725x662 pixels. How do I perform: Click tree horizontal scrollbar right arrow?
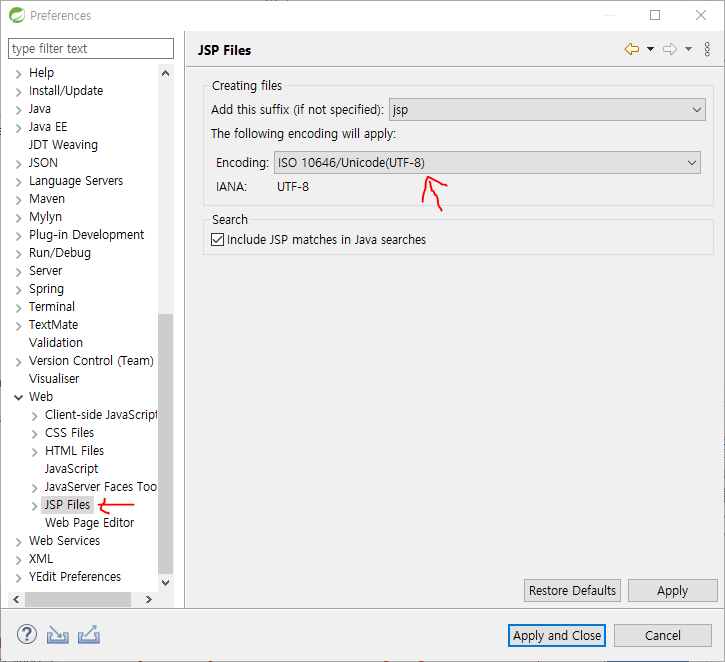(x=148, y=600)
